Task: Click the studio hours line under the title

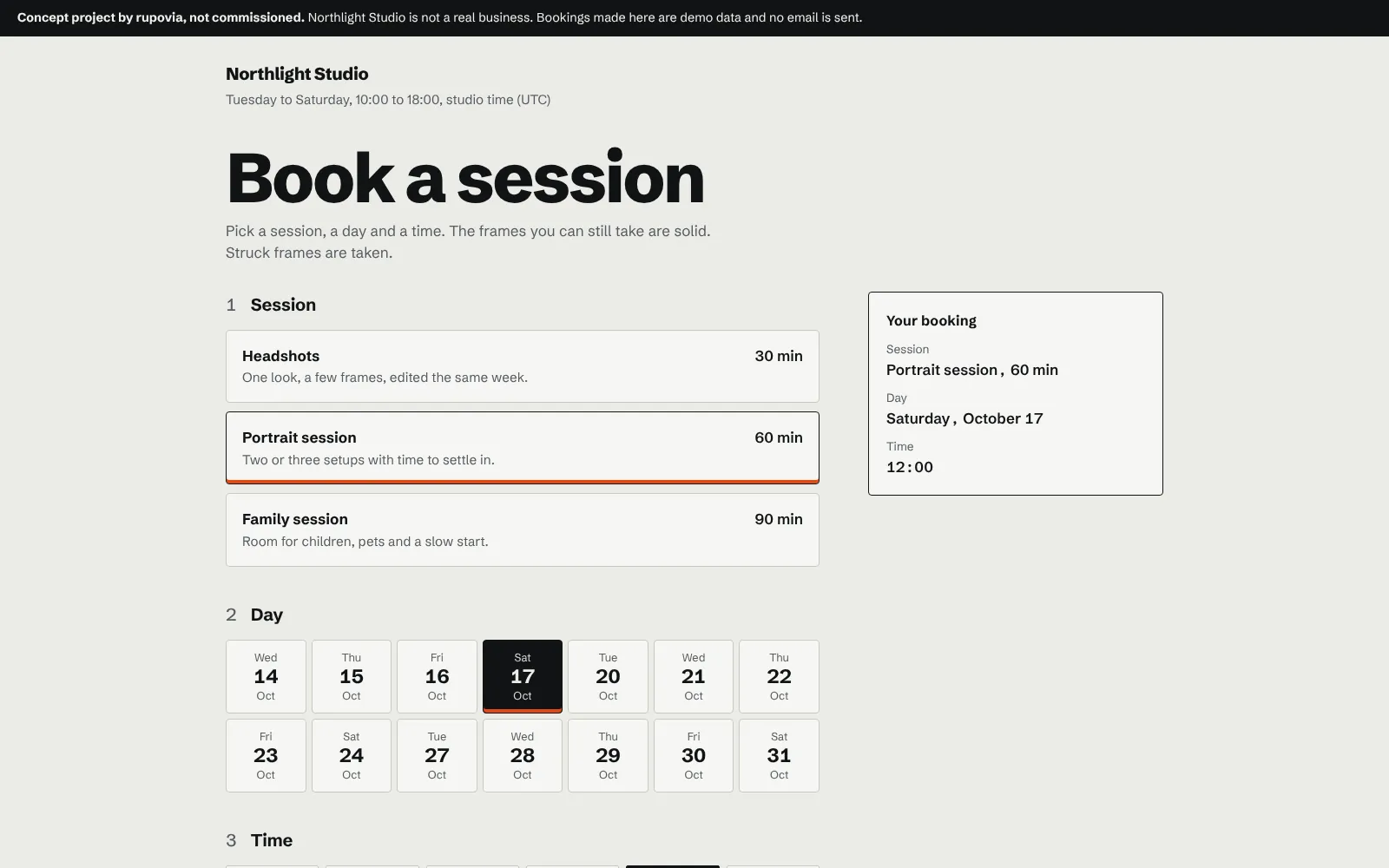Action: [x=388, y=100]
